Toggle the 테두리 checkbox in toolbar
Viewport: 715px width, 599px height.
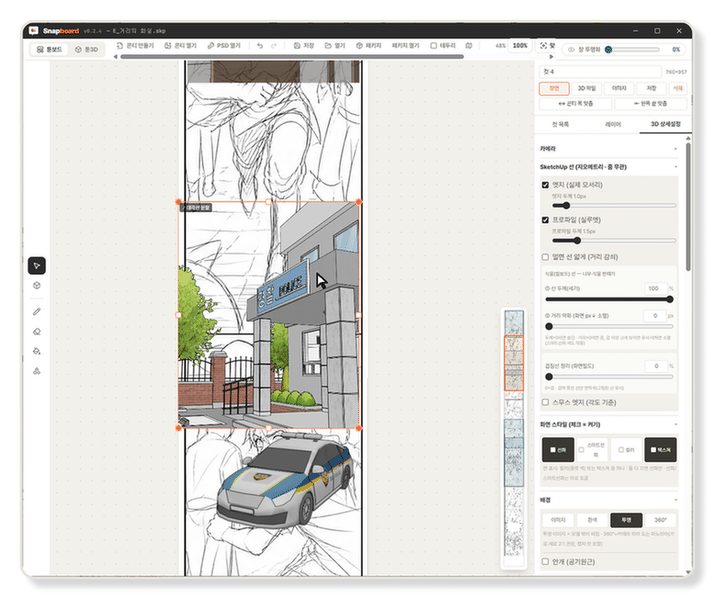(434, 46)
